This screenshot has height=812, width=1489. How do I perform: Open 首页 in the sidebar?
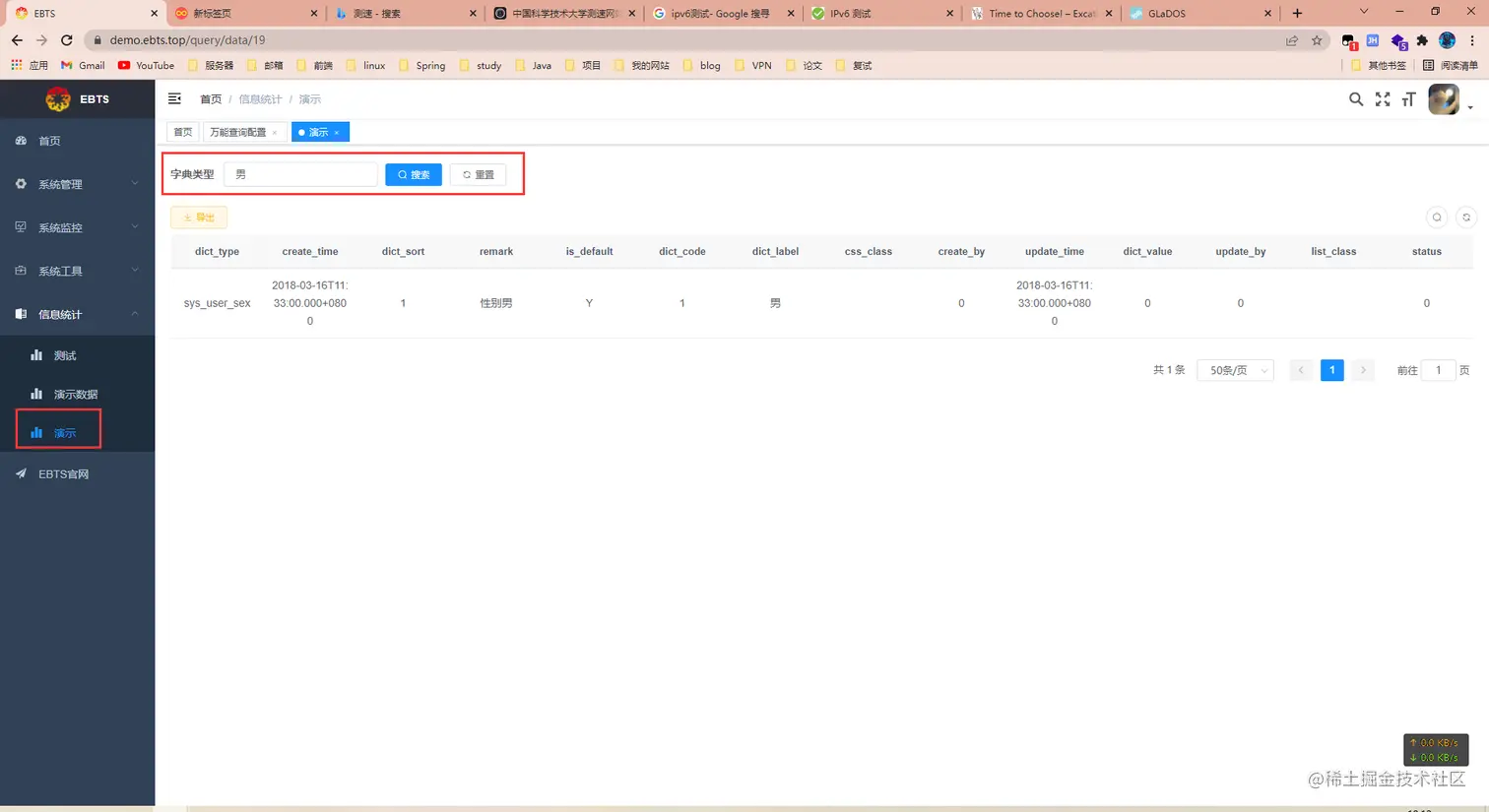(x=77, y=141)
